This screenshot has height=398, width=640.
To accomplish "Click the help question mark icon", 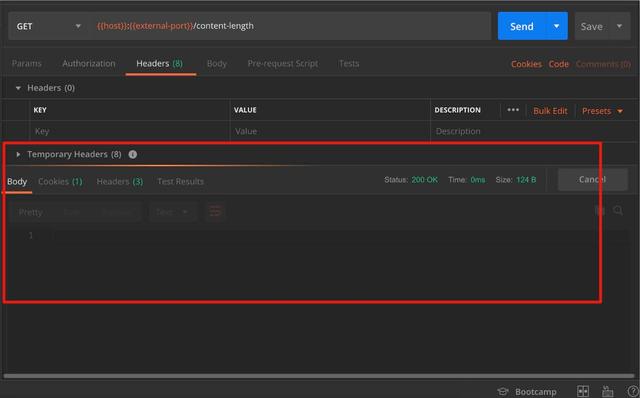I will [633, 391].
